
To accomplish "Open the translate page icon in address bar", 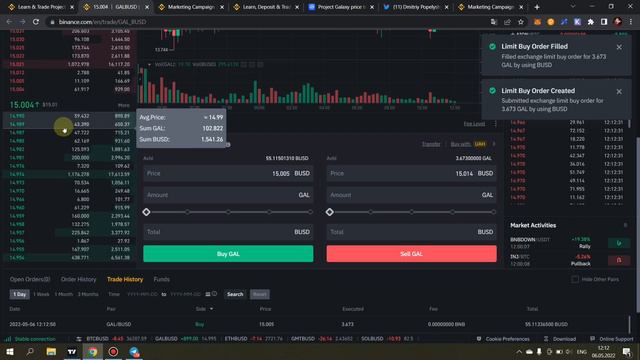I will click(494, 22).
